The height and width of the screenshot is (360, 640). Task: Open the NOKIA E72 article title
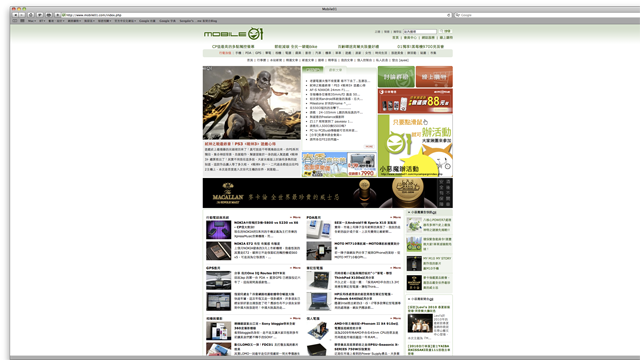coord(257,244)
